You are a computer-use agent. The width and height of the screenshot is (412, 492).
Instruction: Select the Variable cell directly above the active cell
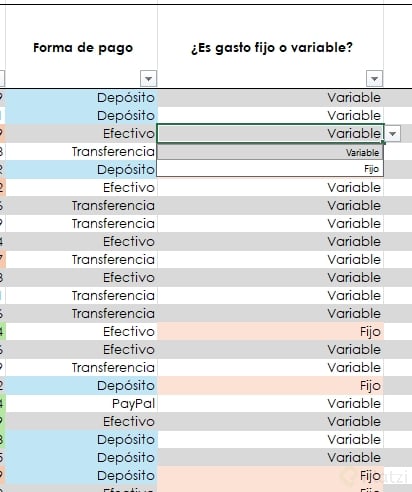[270, 116]
